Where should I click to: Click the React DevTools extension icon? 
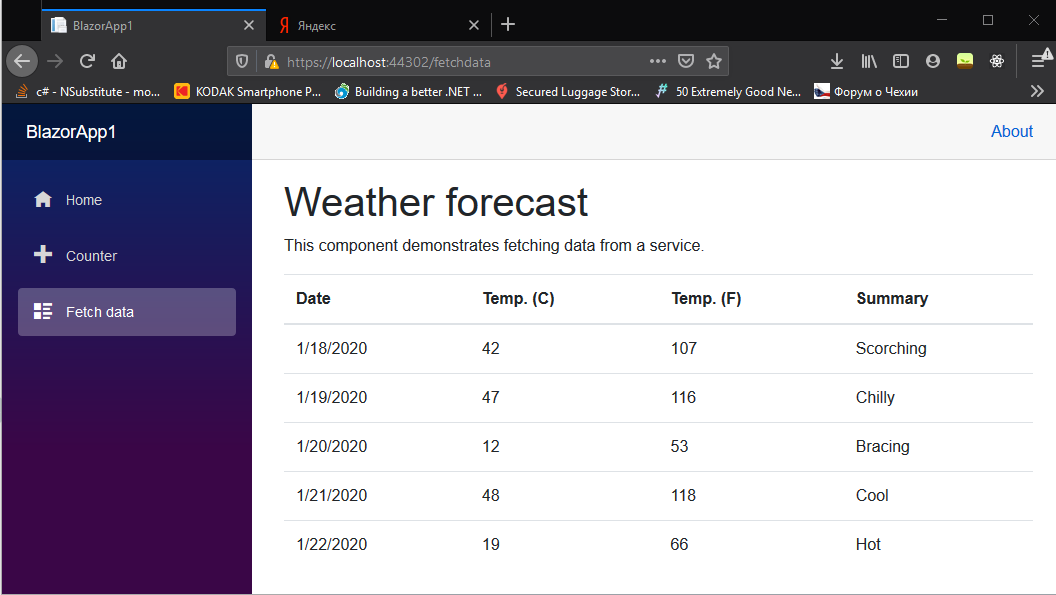(x=997, y=61)
